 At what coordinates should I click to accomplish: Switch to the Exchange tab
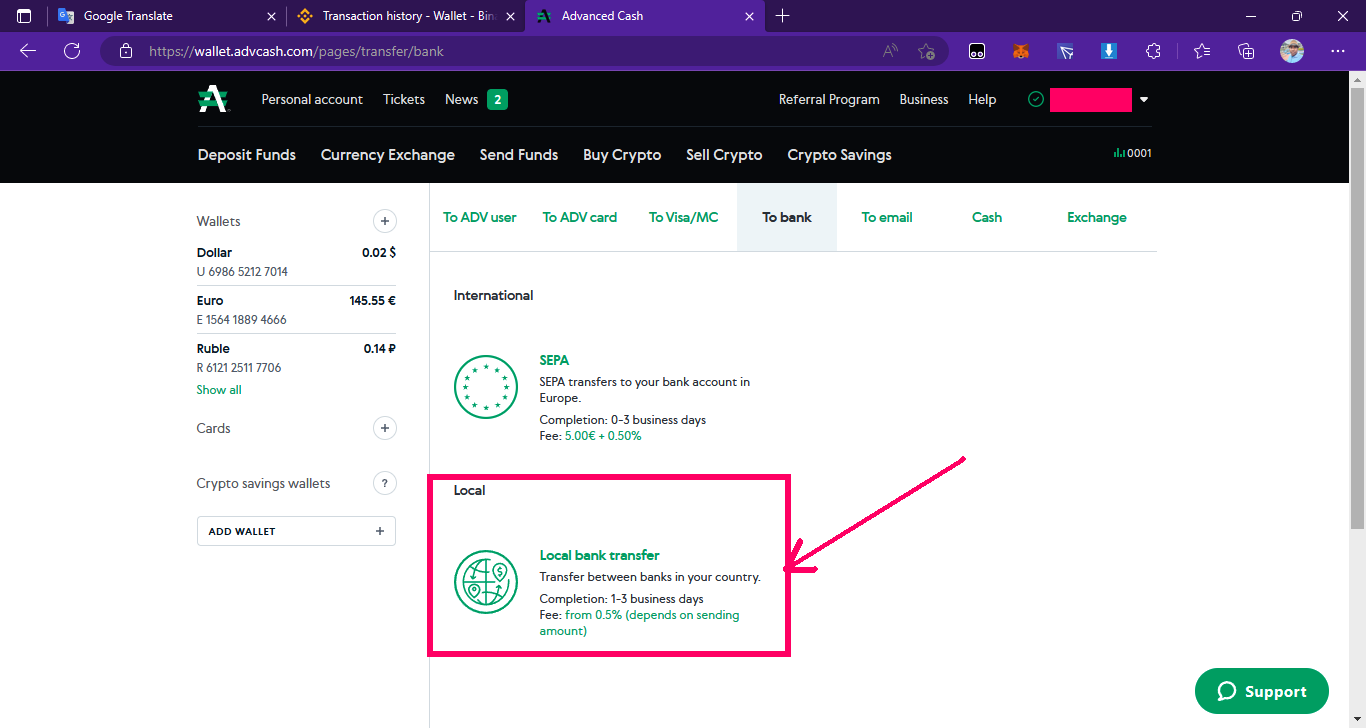(1097, 217)
